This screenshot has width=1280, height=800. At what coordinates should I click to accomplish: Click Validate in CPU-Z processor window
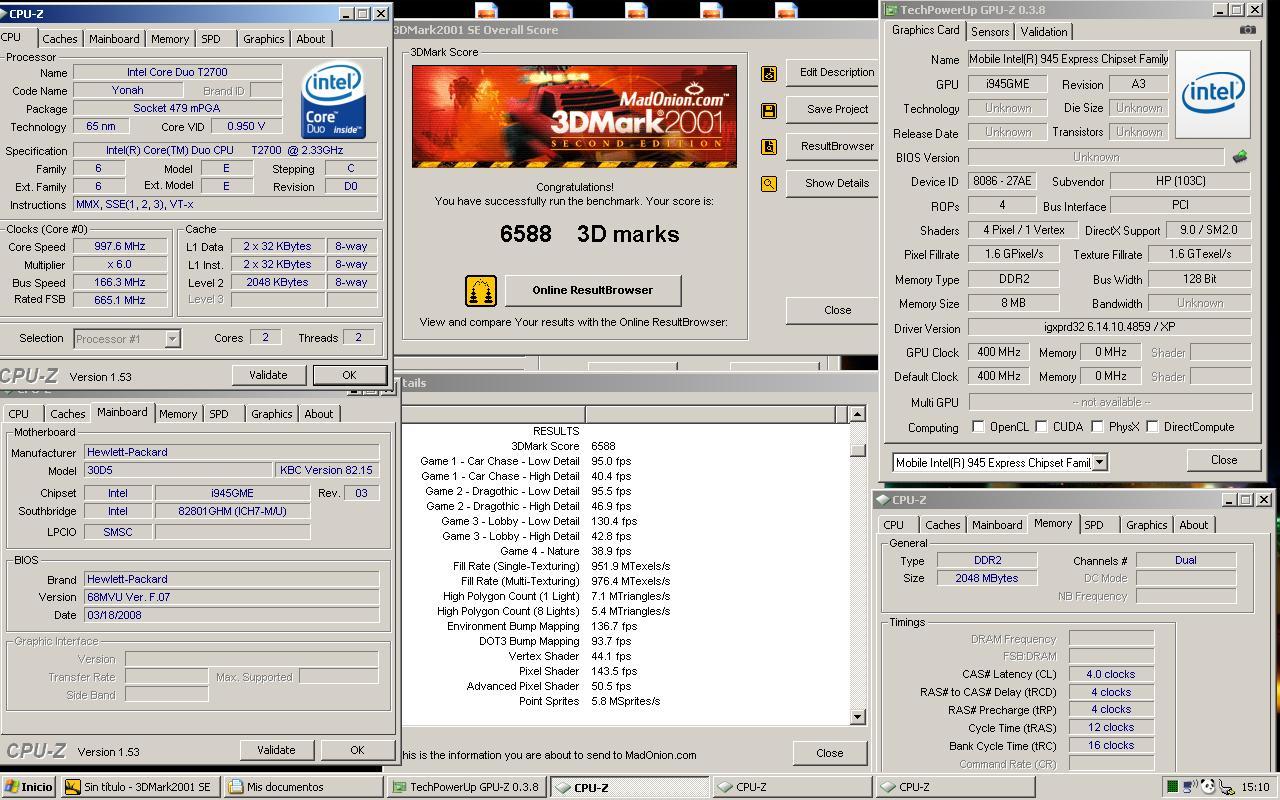click(x=268, y=375)
